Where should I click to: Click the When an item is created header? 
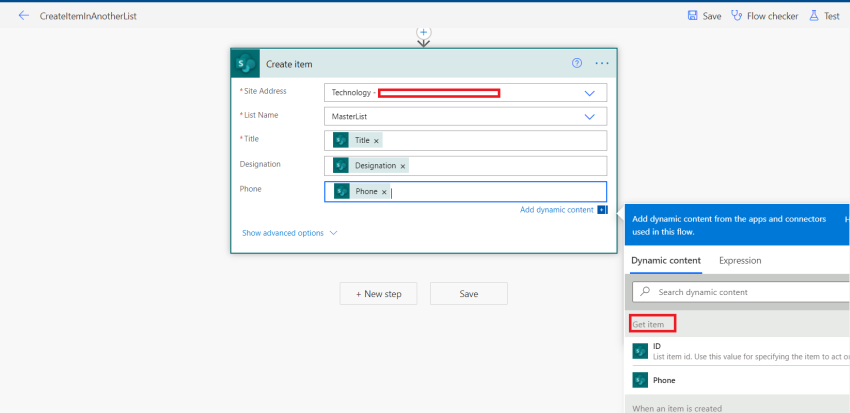click(677, 408)
